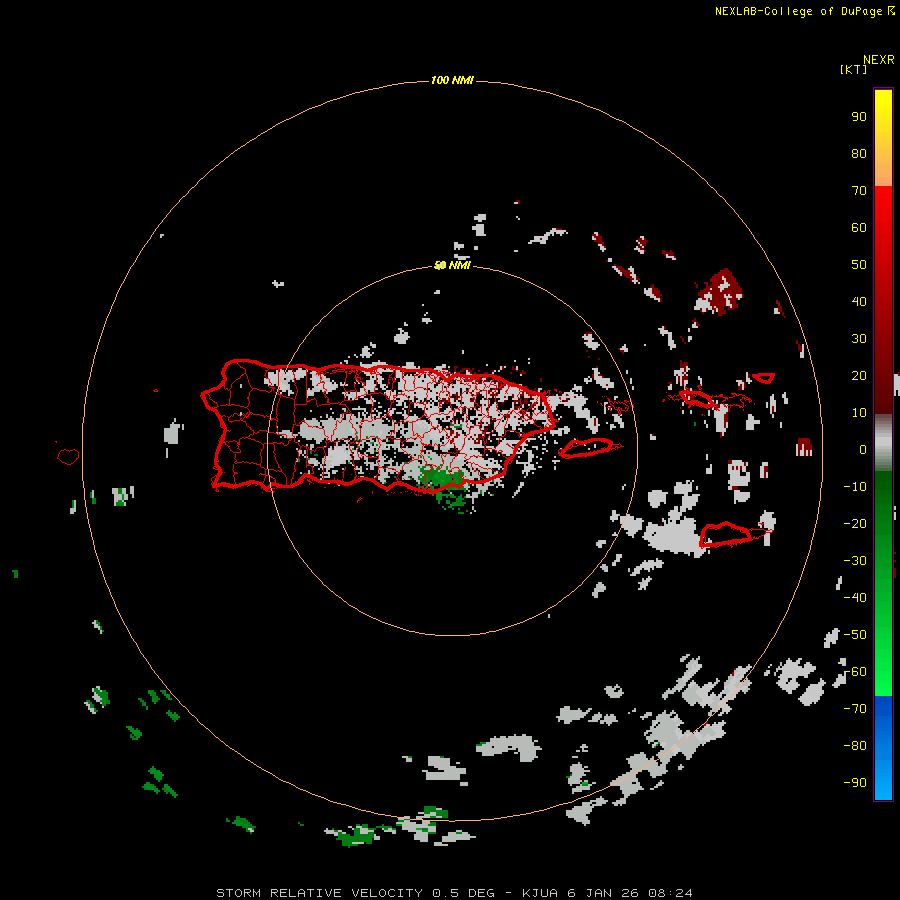Viewport: 900px width, 900px height.
Task: Click the 100 NMI range ring label
Action: (452, 80)
